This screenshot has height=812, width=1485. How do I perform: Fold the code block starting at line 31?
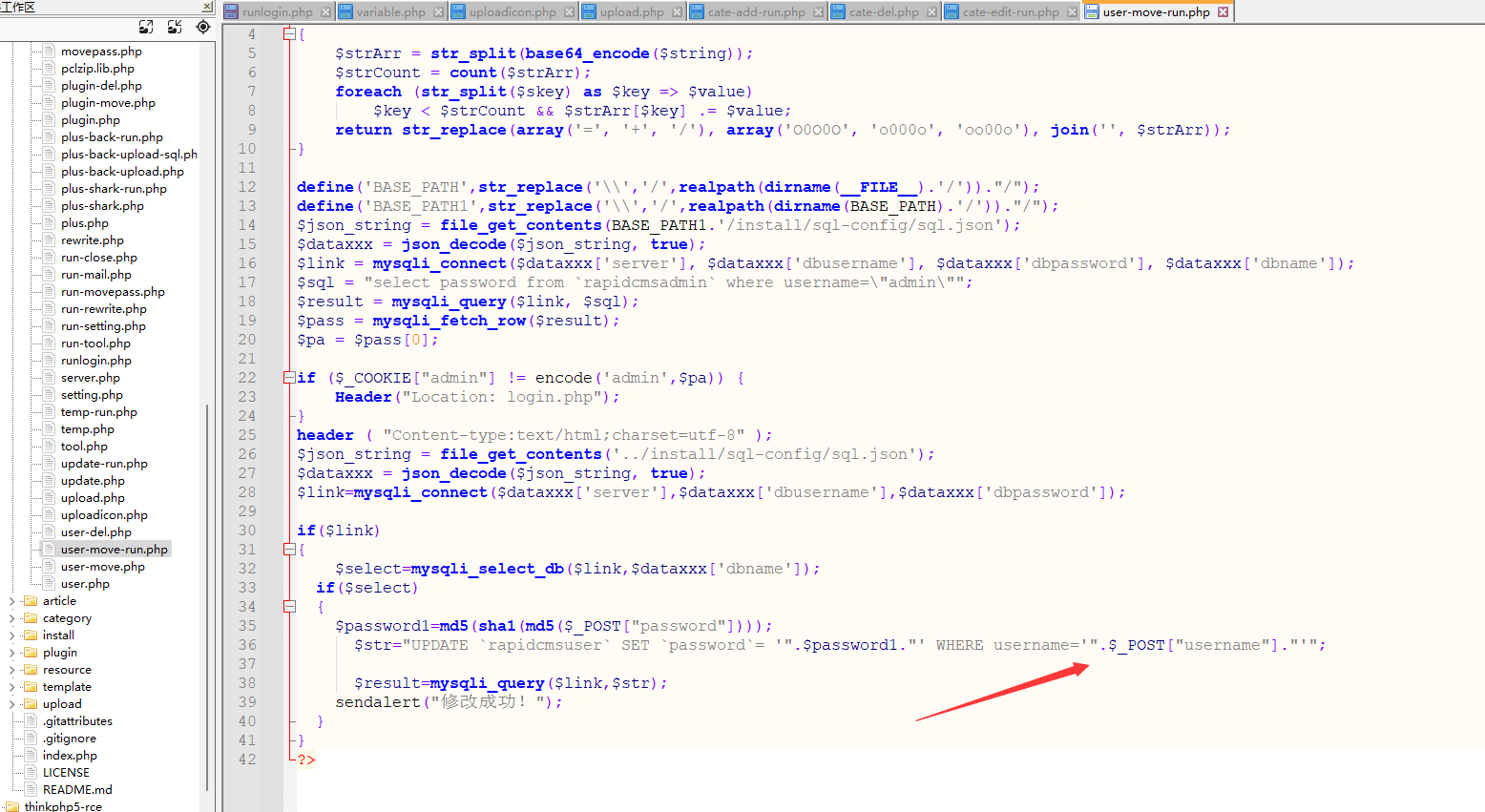(289, 549)
